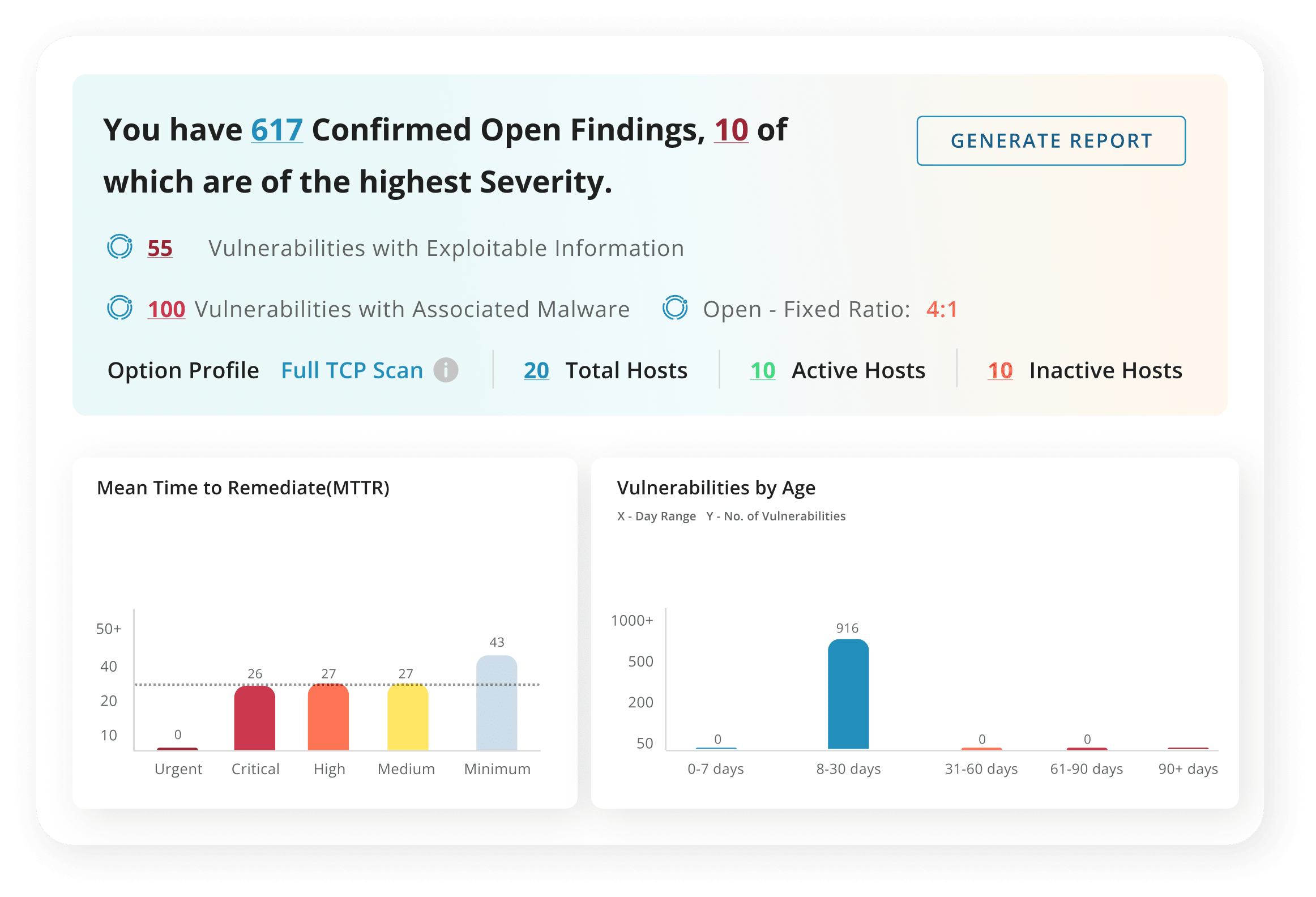Image resolution: width=1316 pixels, height=897 pixels.
Task: Click the Vulnerabilities with Associated Malware text
Action: pyautogui.click(x=412, y=310)
